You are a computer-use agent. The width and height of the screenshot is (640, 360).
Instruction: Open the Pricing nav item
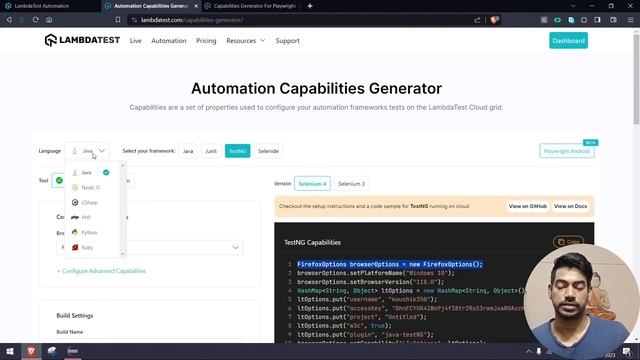coord(206,40)
